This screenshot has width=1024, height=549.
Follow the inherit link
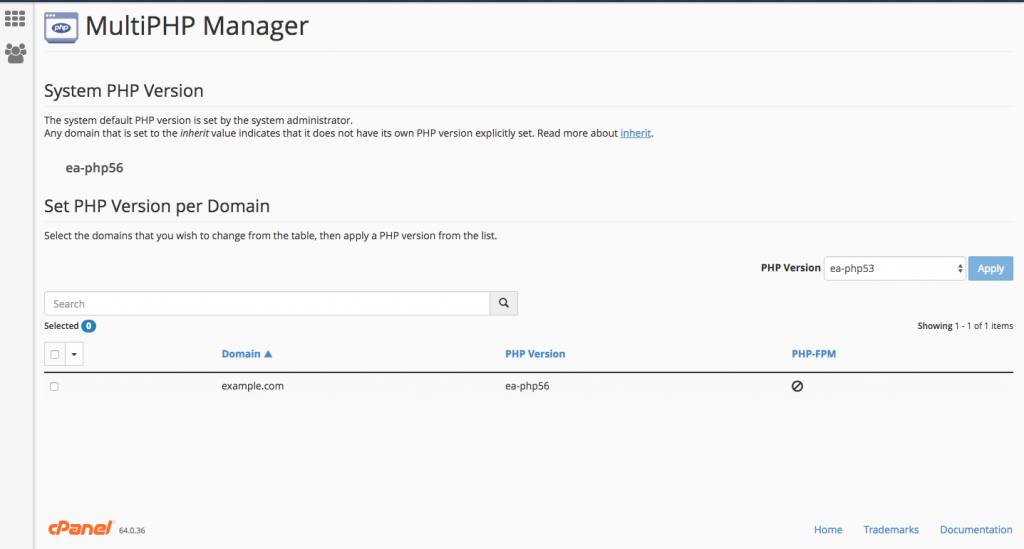[635, 133]
